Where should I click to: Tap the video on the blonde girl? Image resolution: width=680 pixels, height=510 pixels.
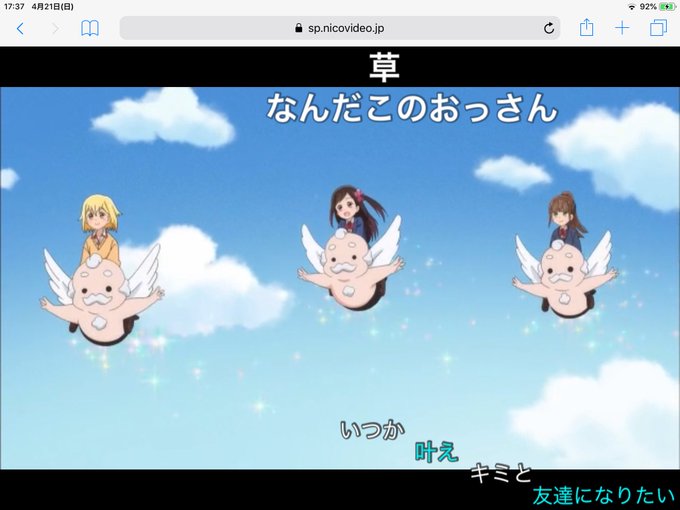pos(100,229)
